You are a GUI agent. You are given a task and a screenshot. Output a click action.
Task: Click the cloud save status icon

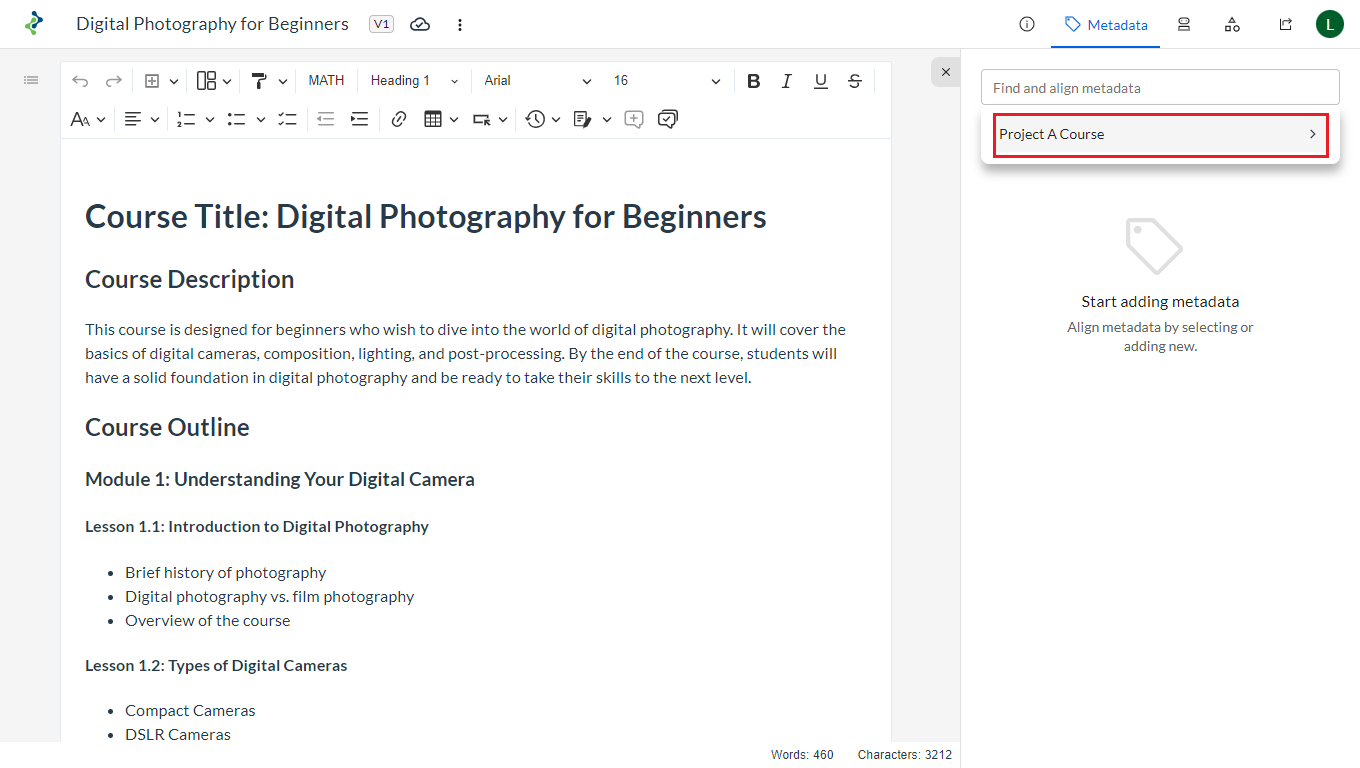tap(420, 24)
